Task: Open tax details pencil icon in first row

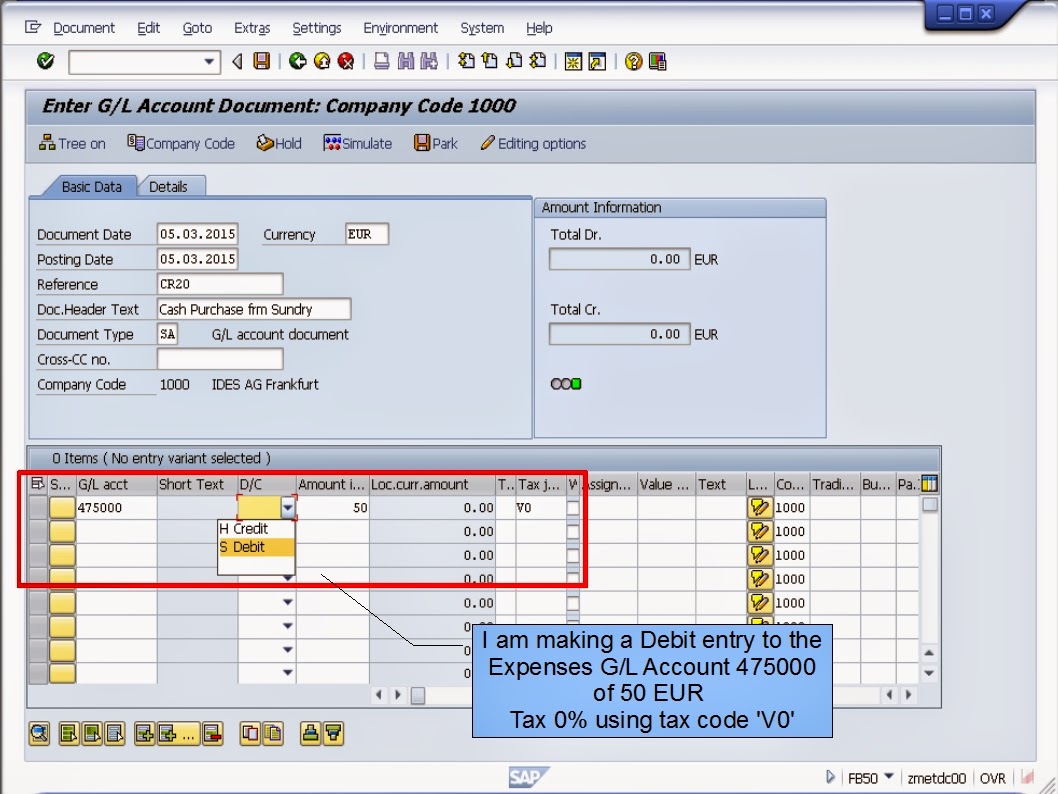Action: 762,507
